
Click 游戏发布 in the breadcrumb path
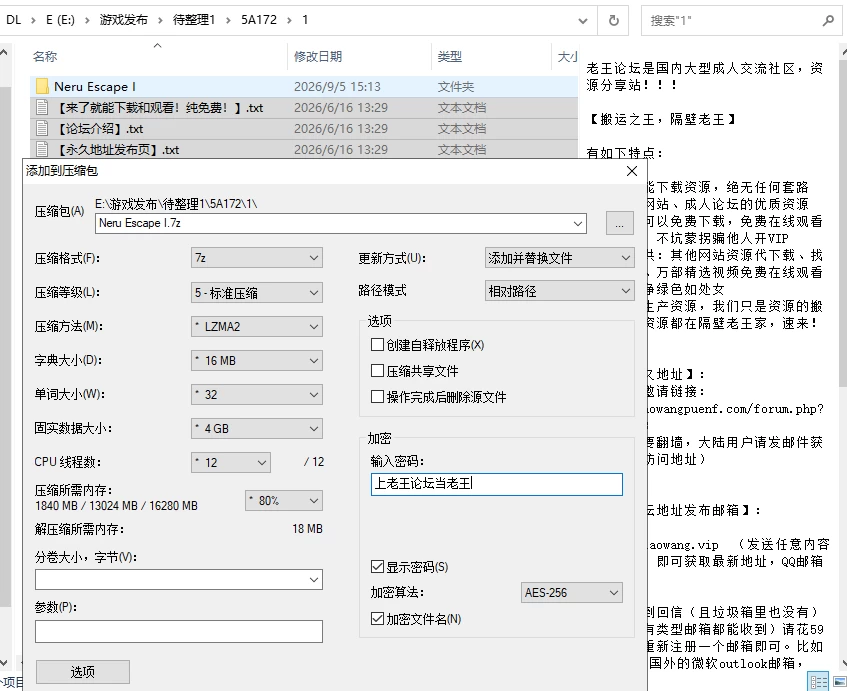tap(124, 20)
